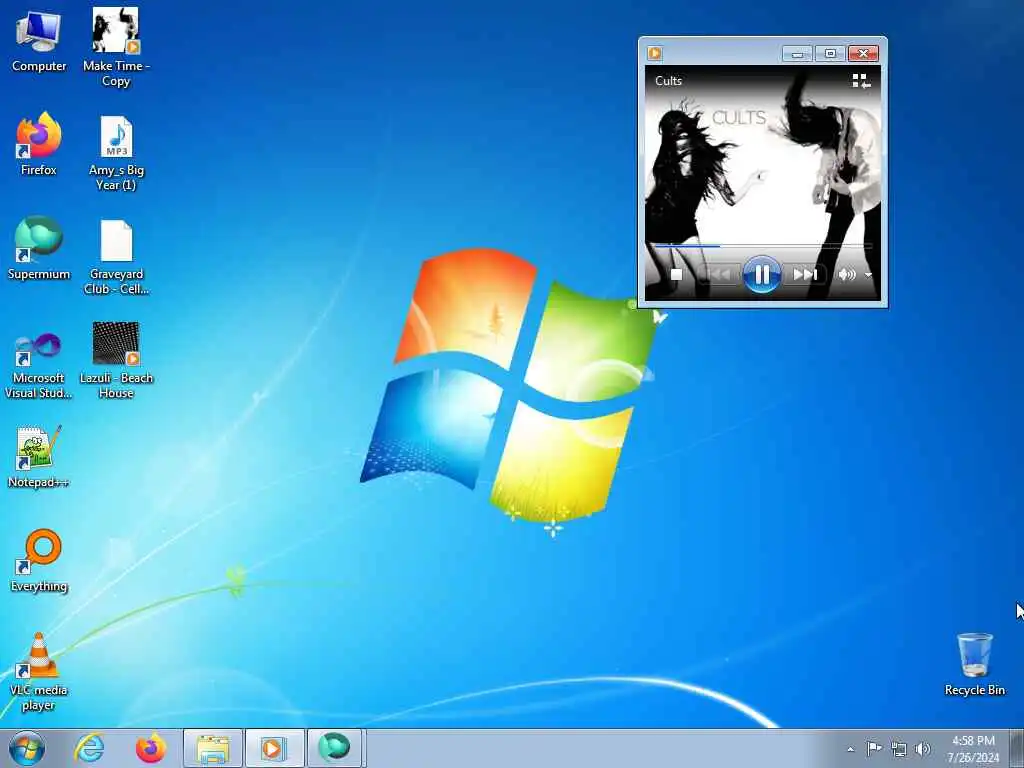This screenshot has height=768, width=1024.
Task: Click Windows Media Player taskbar button
Action: point(274,748)
